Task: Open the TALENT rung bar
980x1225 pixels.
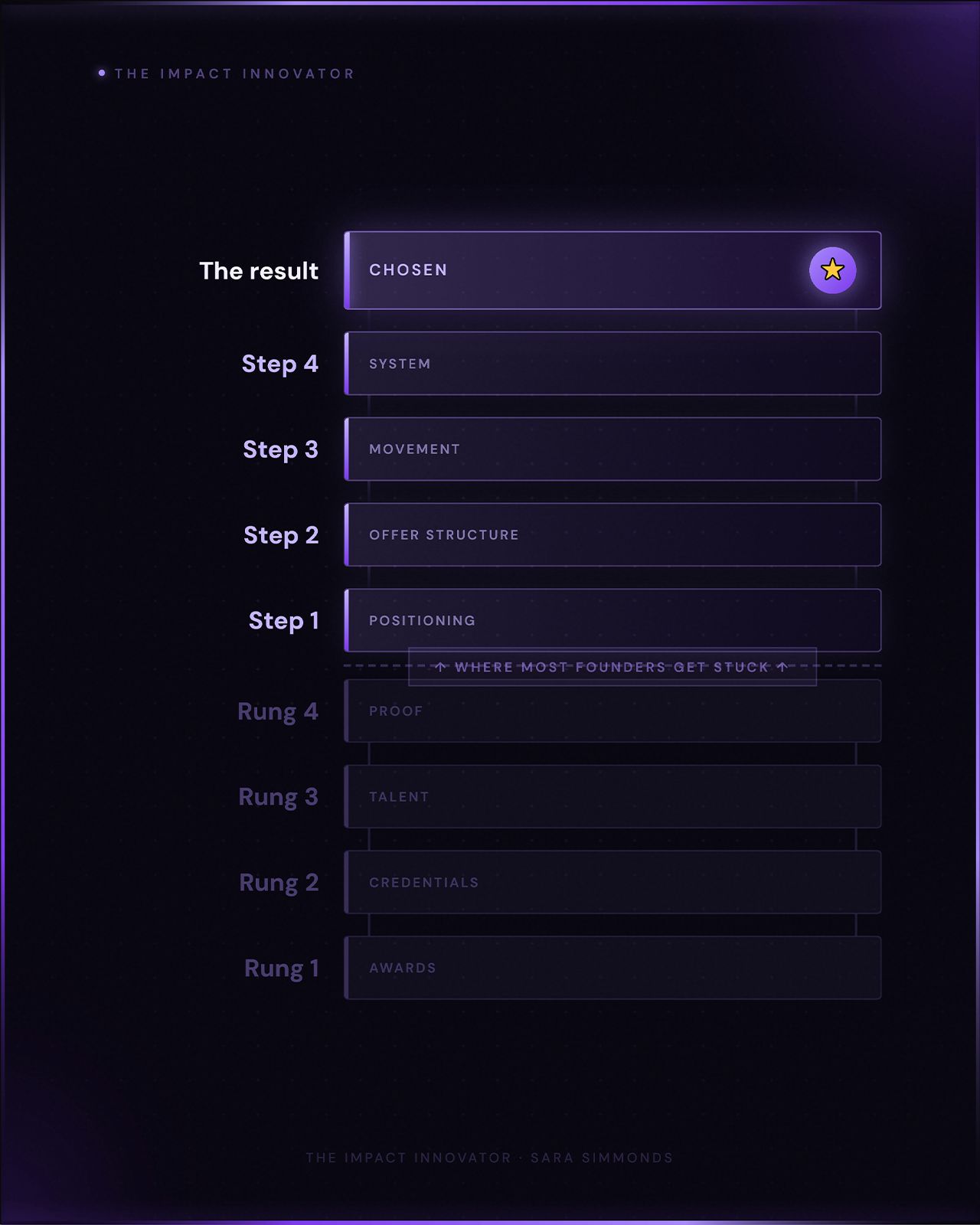Action: pos(612,797)
